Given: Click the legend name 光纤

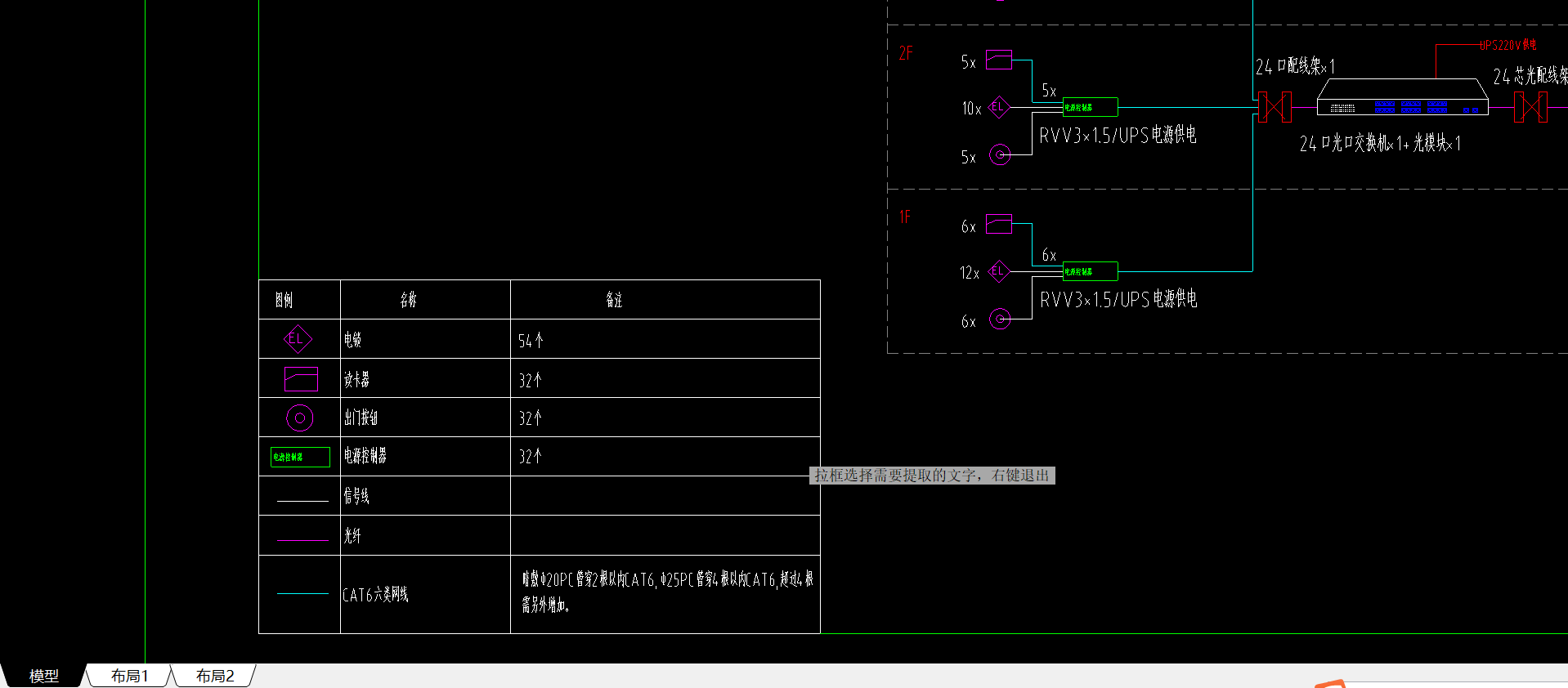Looking at the screenshot, I should pyautogui.click(x=352, y=535).
